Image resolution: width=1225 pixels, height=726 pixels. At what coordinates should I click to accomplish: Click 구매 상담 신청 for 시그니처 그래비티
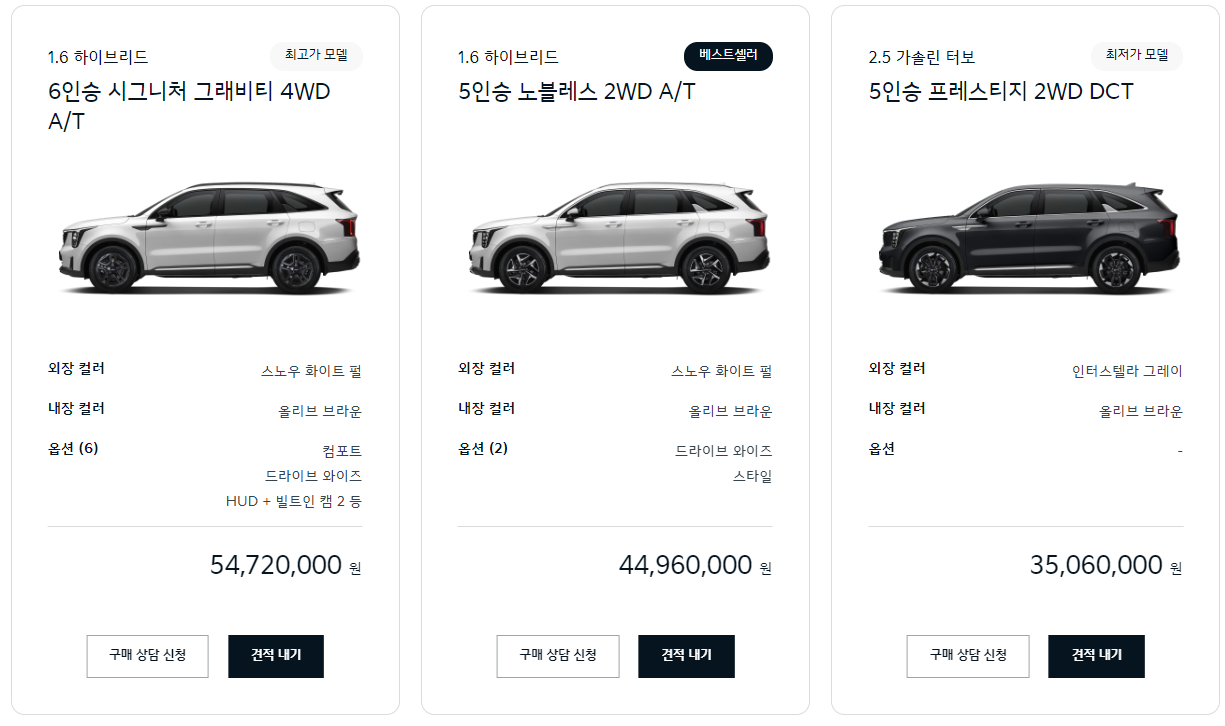pyautogui.click(x=147, y=656)
